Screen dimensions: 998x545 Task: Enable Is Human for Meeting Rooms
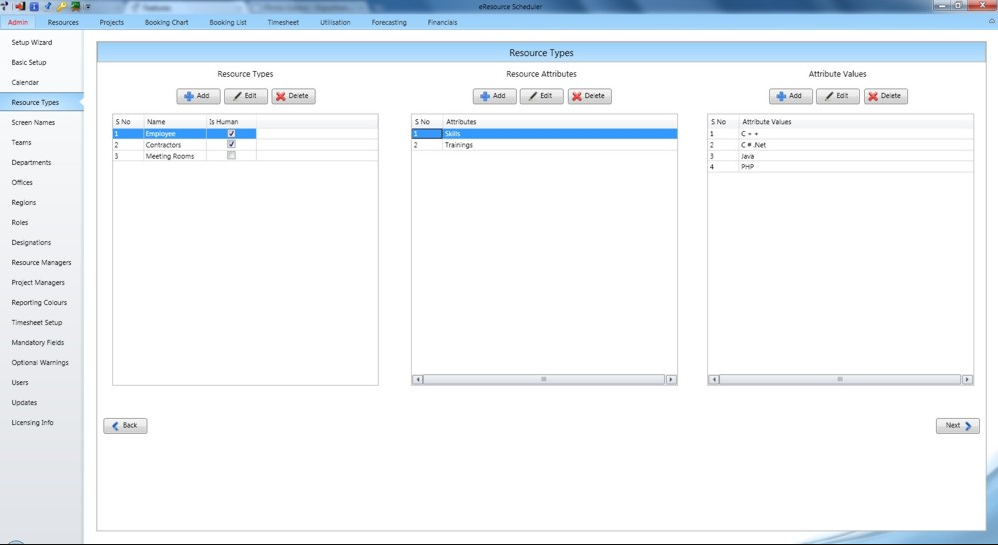[231, 156]
